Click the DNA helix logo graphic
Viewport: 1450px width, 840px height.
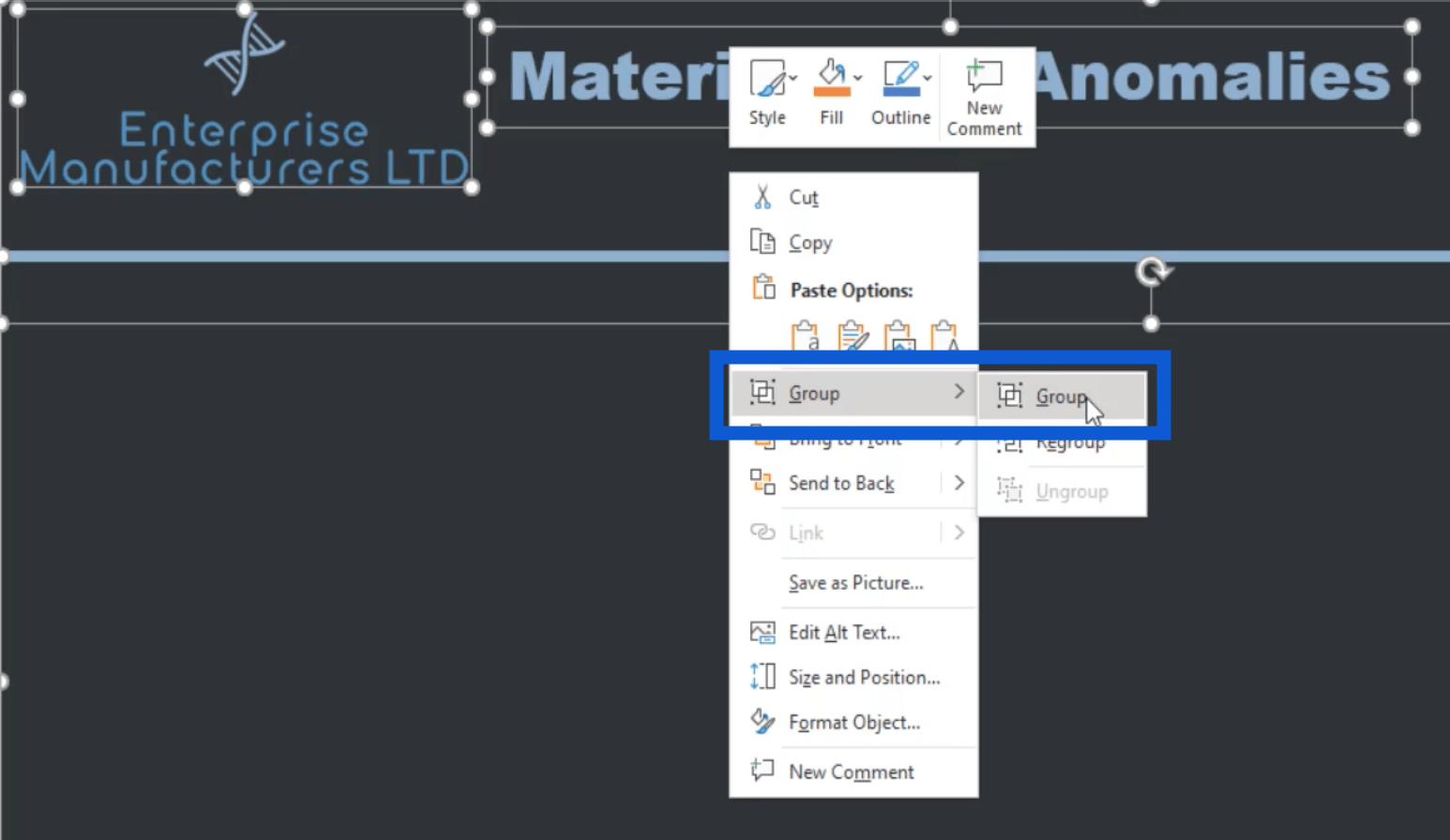click(244, 54)
